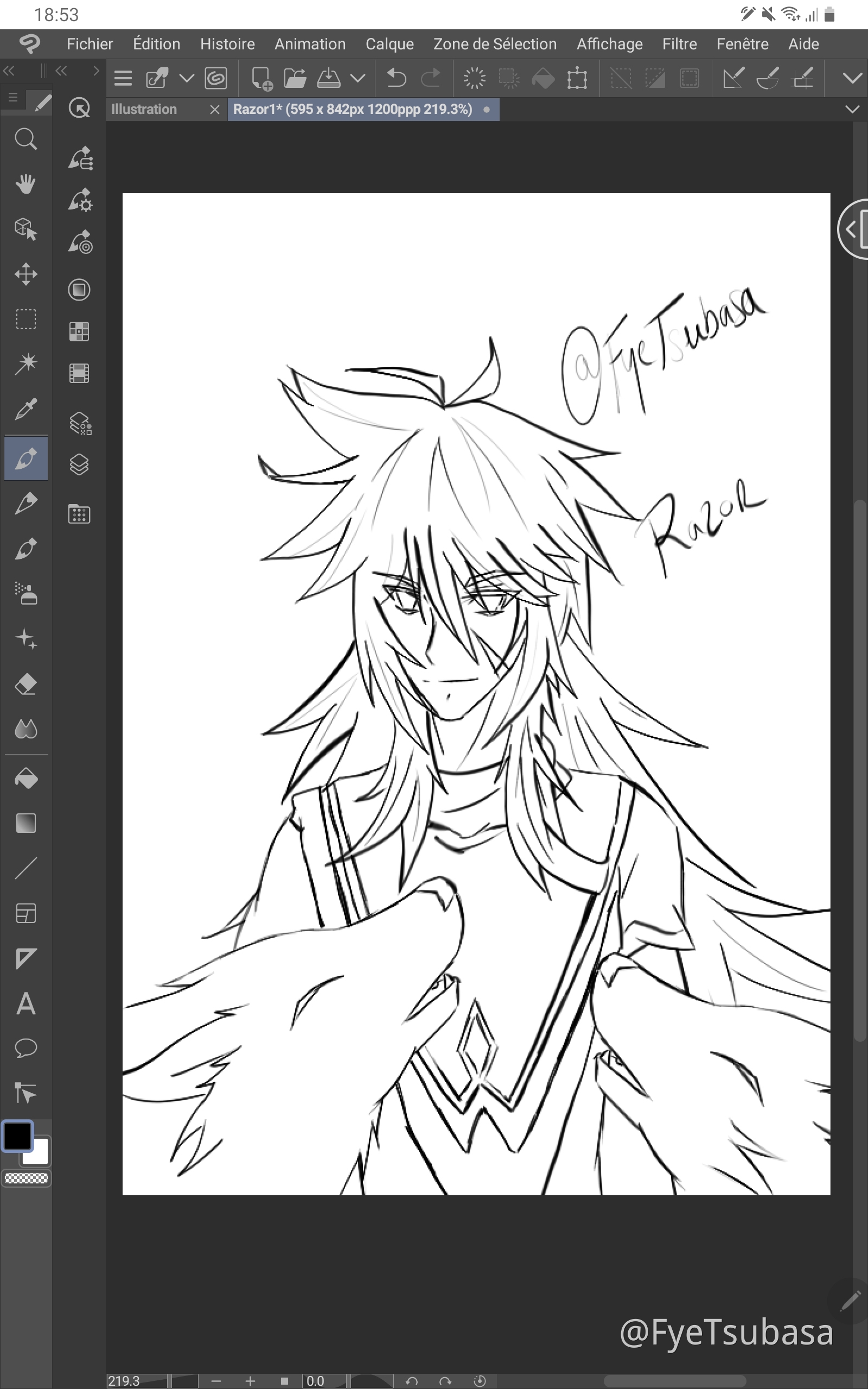This screenshot has height=1389, width=868.
Task: Open the Fichier menu
Action: click(x=90, y=43)
